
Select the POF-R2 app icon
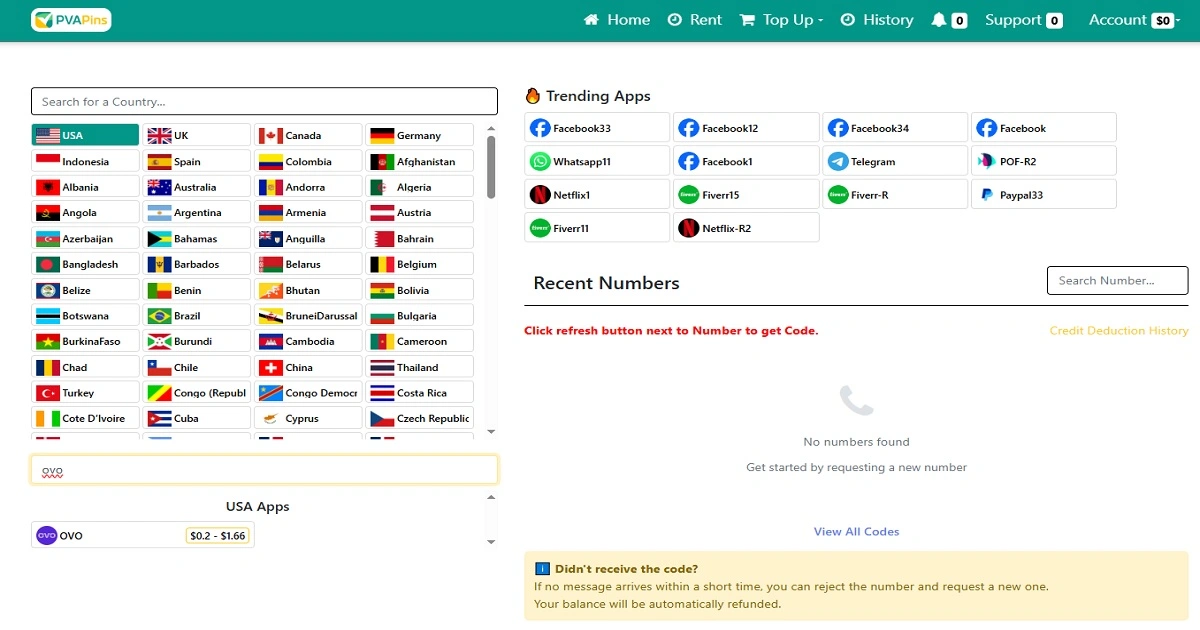(x=987, y=161)
